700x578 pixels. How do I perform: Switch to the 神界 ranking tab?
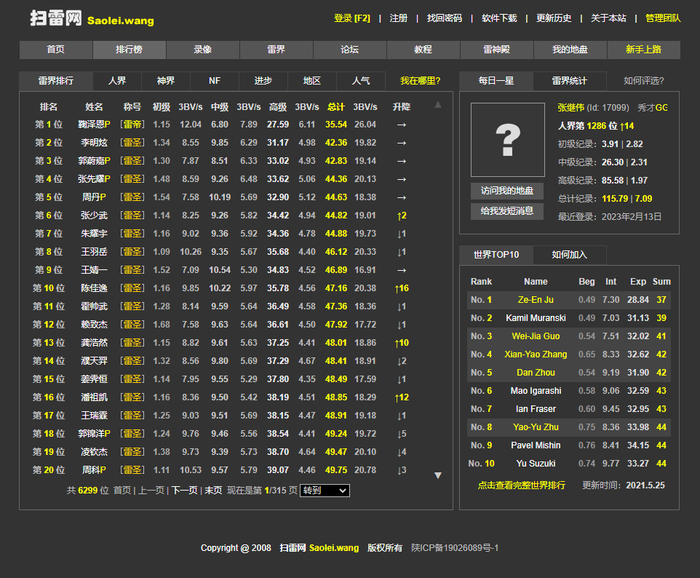(165, 81)
